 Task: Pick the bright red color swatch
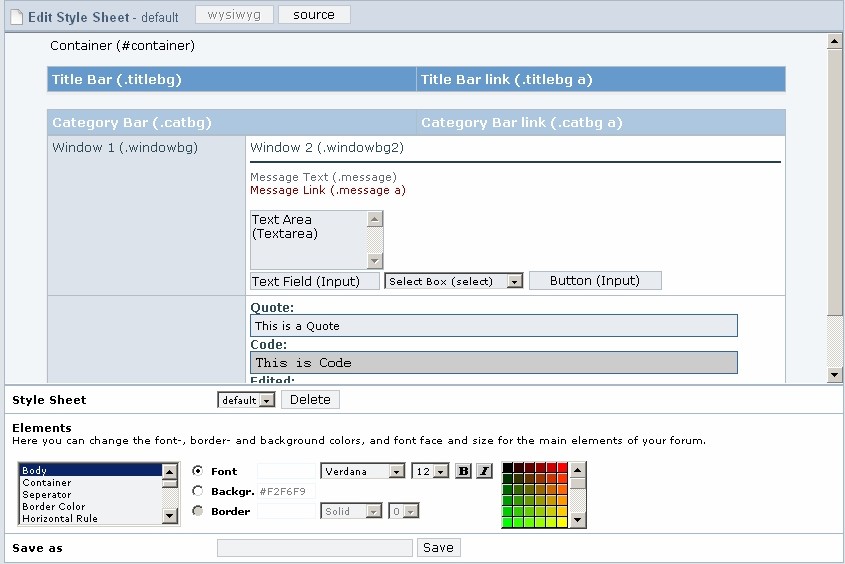(562, 468)
